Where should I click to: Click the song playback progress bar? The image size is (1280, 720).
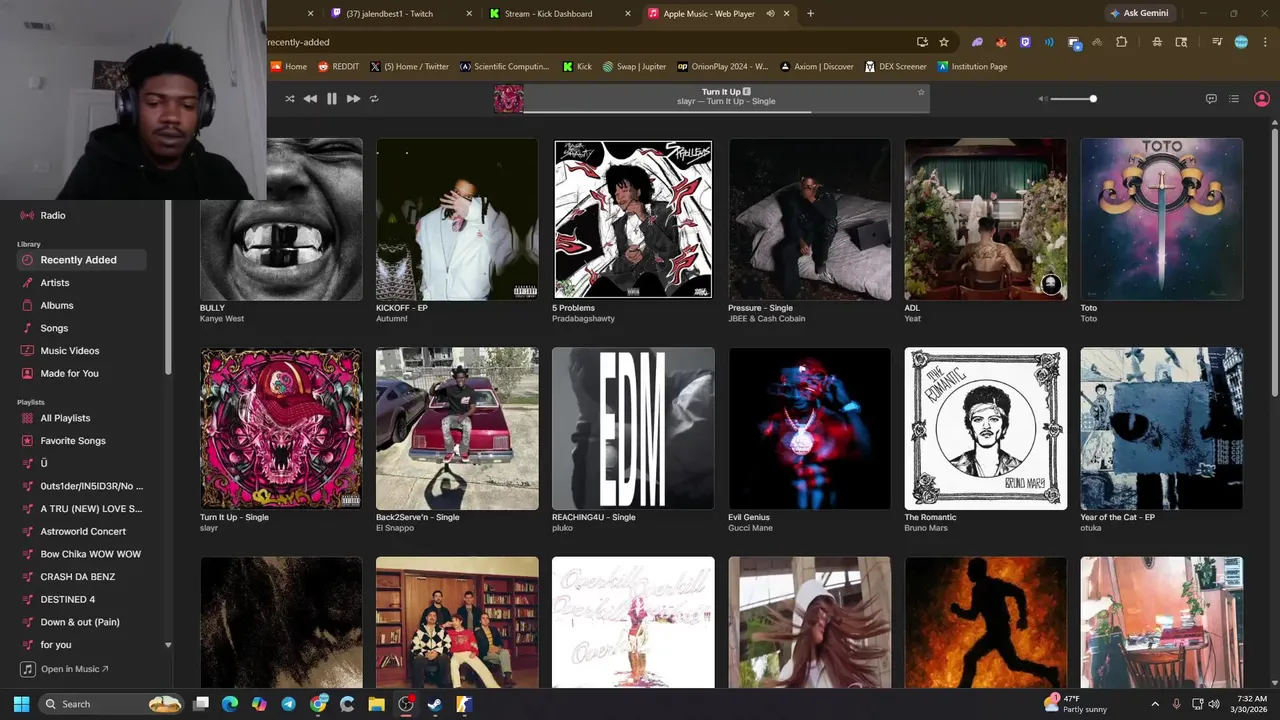click(x=726, y=111)
